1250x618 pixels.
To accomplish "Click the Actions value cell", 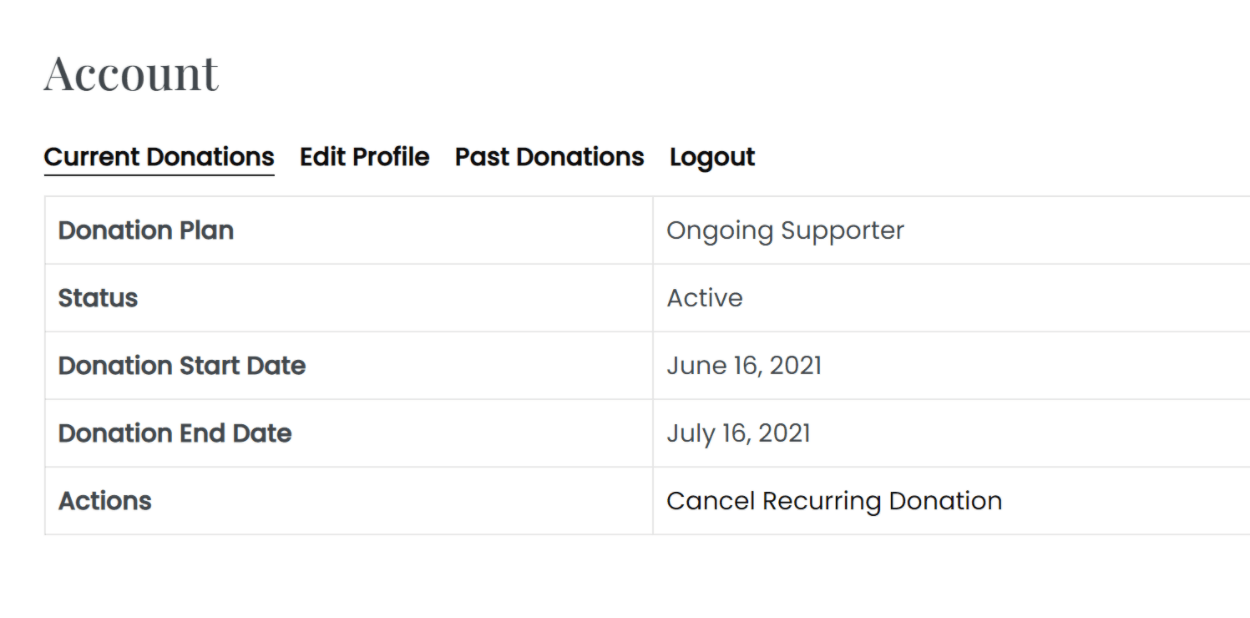I will click(900, 500).
